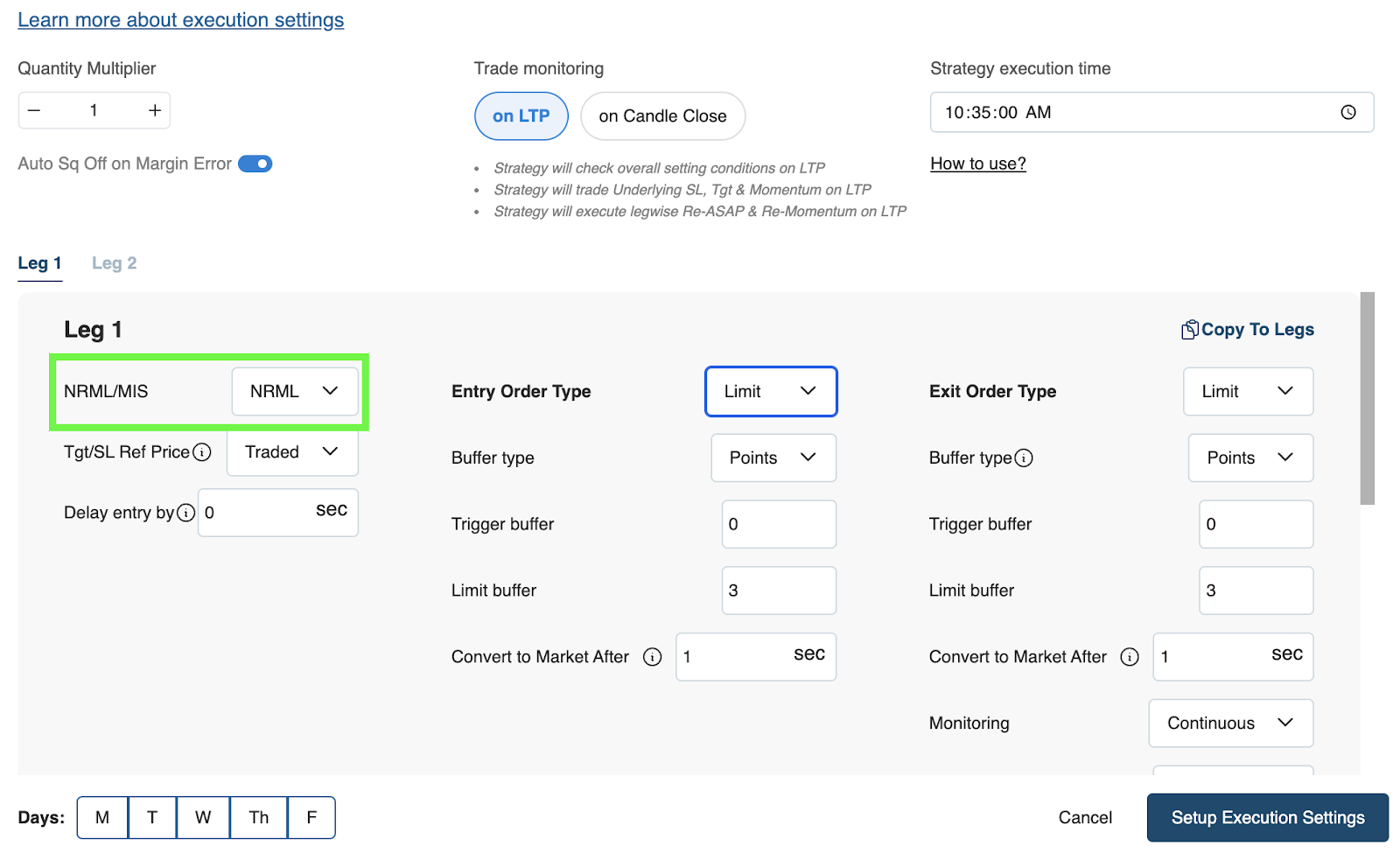Image resolution: width=1400 pixels, height=853 pixels.
Task: Focus Quantity Multiplier value field
Action: pos(94,110)
